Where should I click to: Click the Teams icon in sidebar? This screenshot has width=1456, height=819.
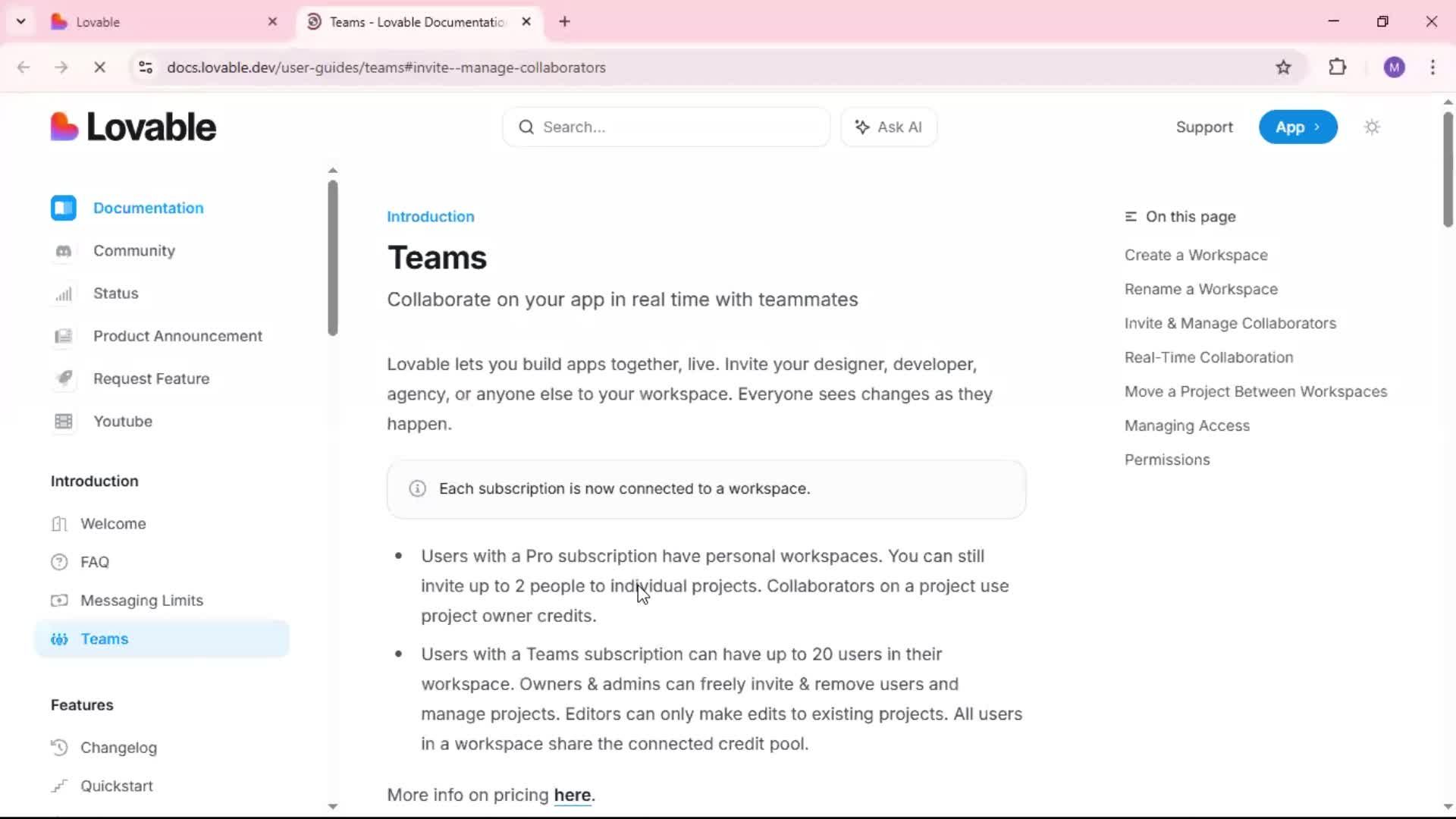click(59, 639)
